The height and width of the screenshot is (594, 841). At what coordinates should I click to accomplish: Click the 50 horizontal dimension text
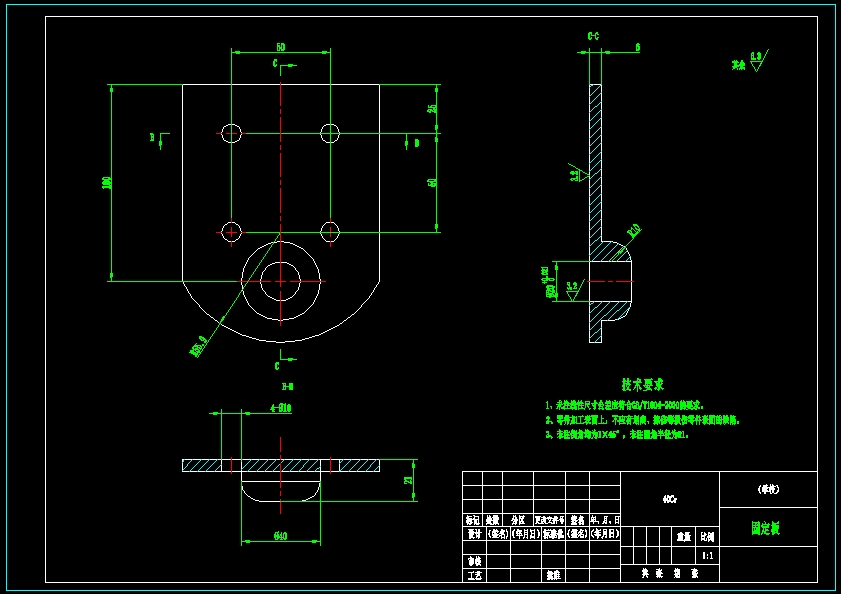(x=281, y=47)
